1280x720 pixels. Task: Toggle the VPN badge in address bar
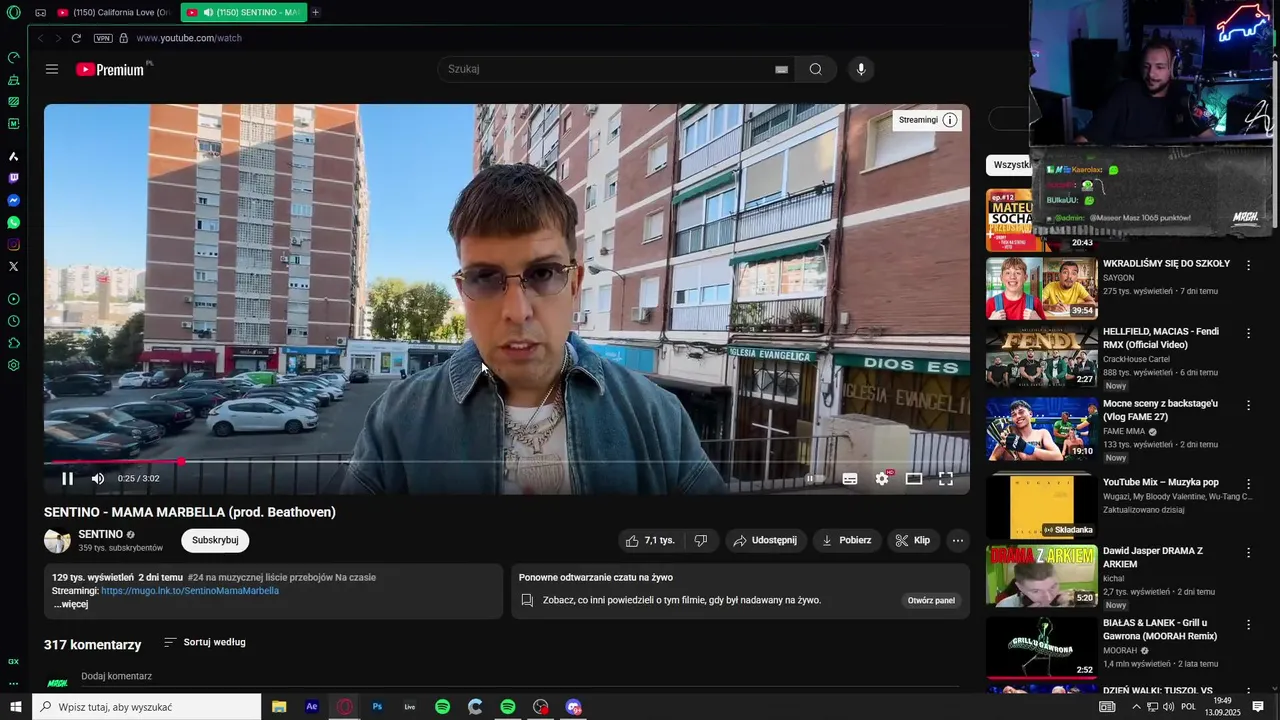click(x=103, y=38)
